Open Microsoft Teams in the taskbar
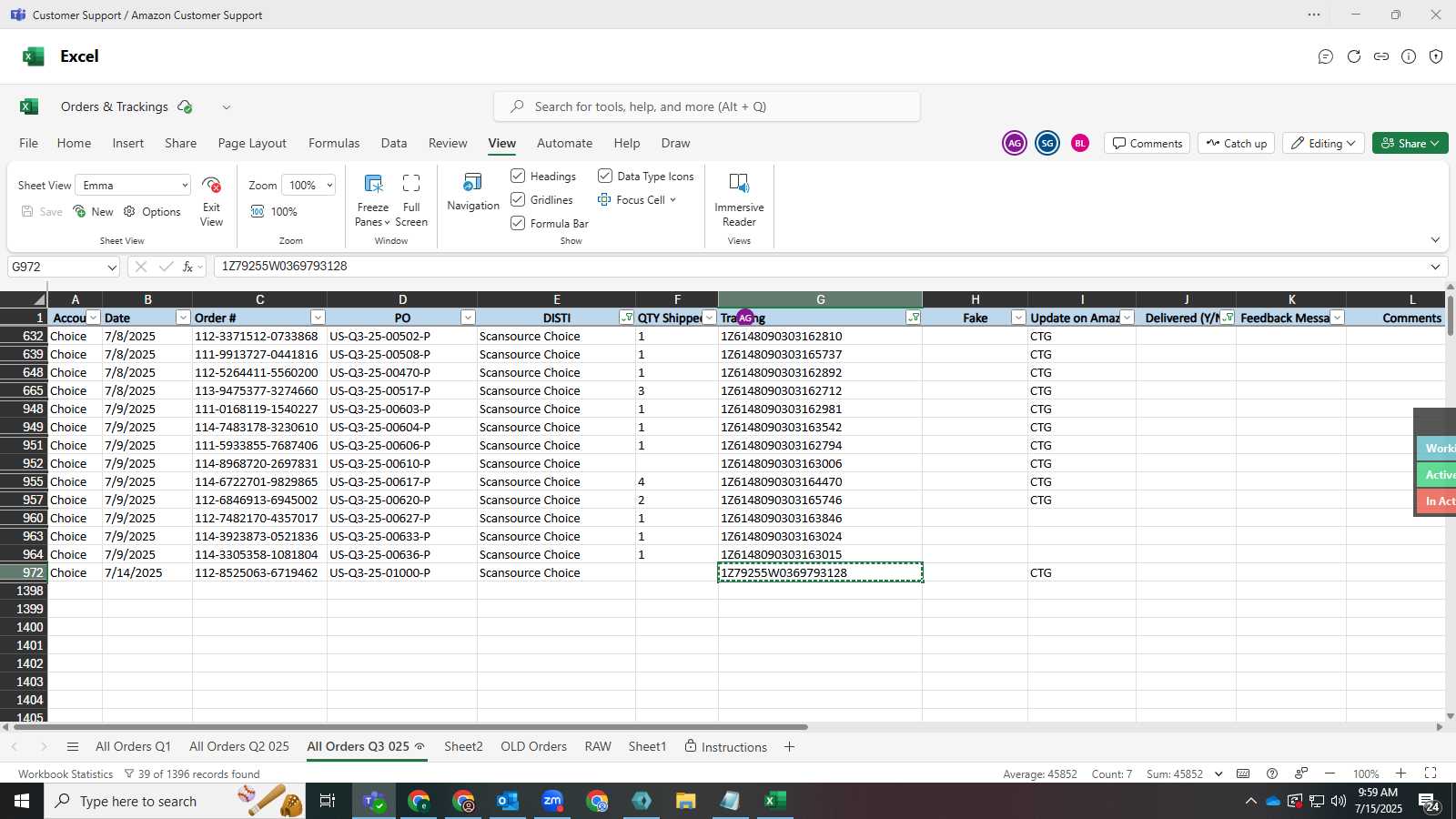The image size is (1456, 819). click(374, 801)
